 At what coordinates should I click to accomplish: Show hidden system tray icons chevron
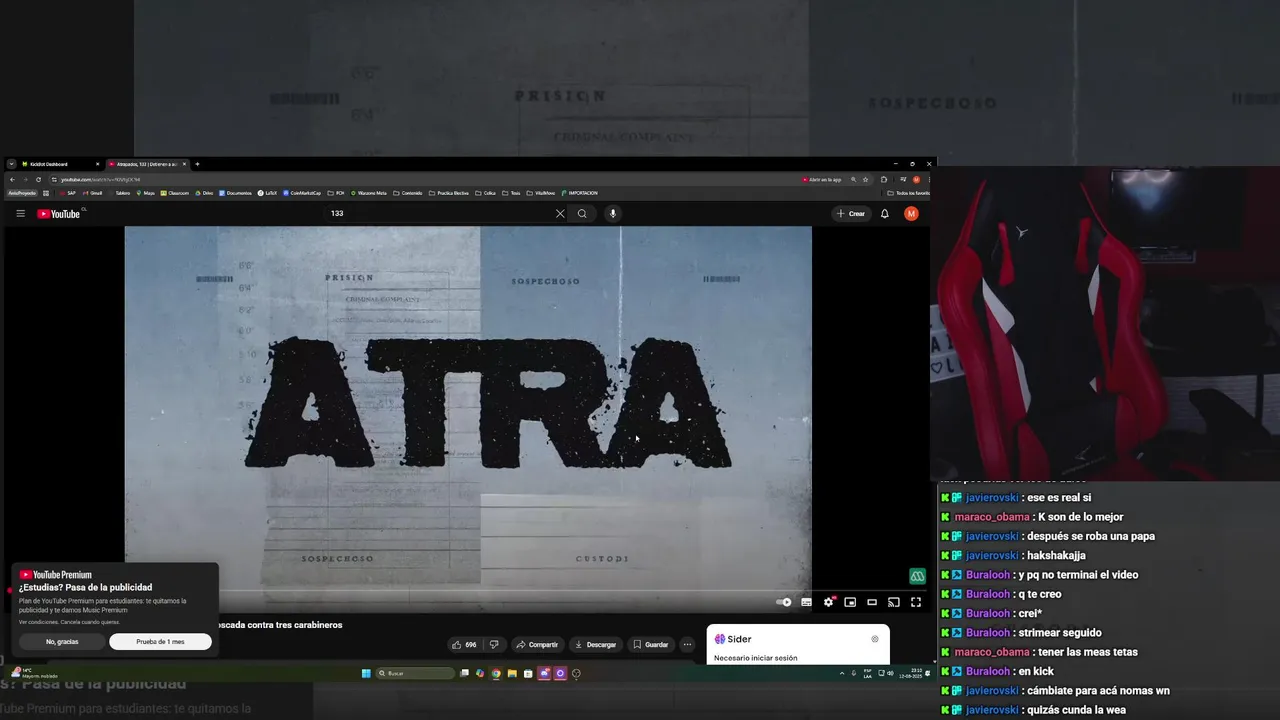(841, 673)
